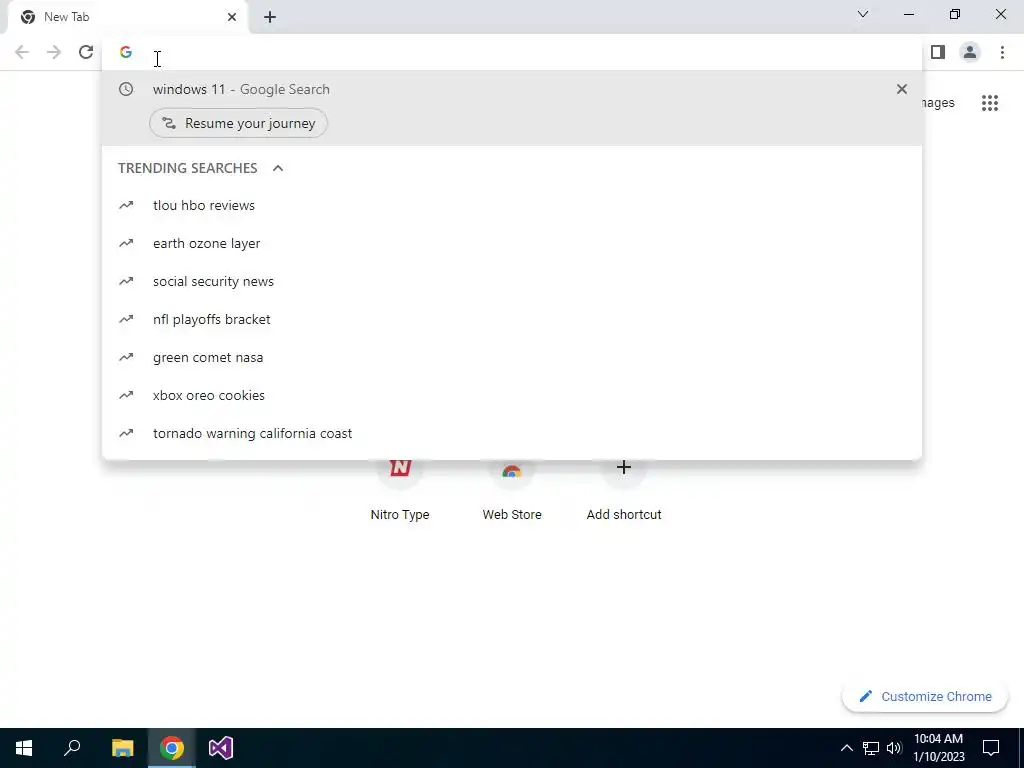The image size is (1024, 768).
Task: Open Windows taskbar search
Action: [x=72, y=748]
